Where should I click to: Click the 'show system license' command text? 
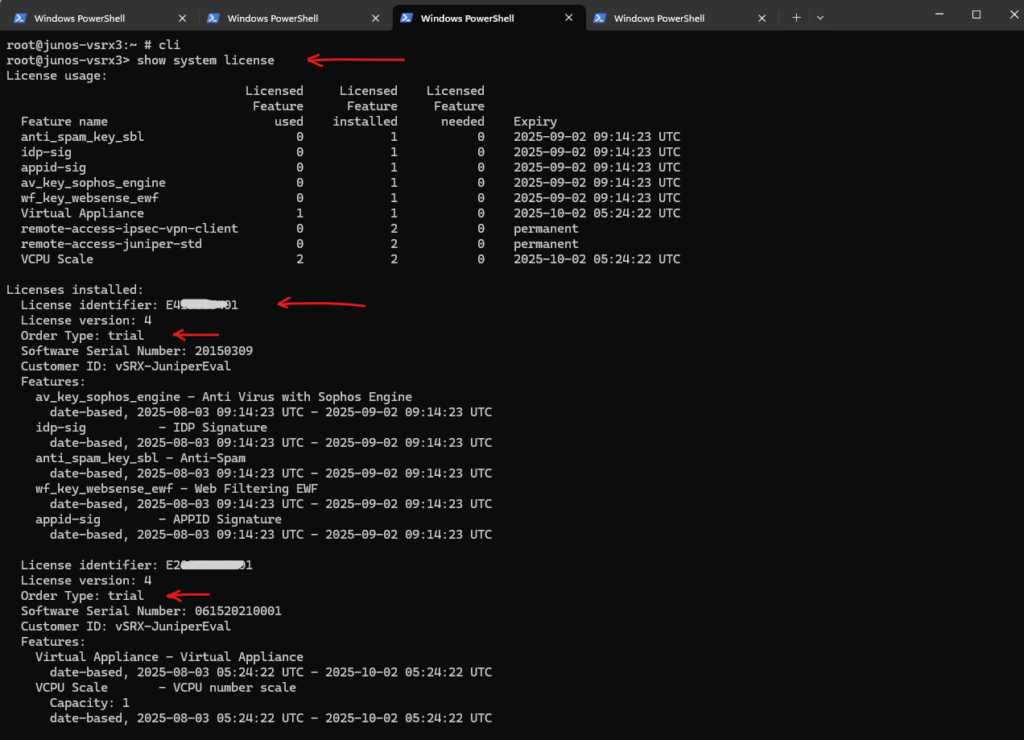(206, 60)
